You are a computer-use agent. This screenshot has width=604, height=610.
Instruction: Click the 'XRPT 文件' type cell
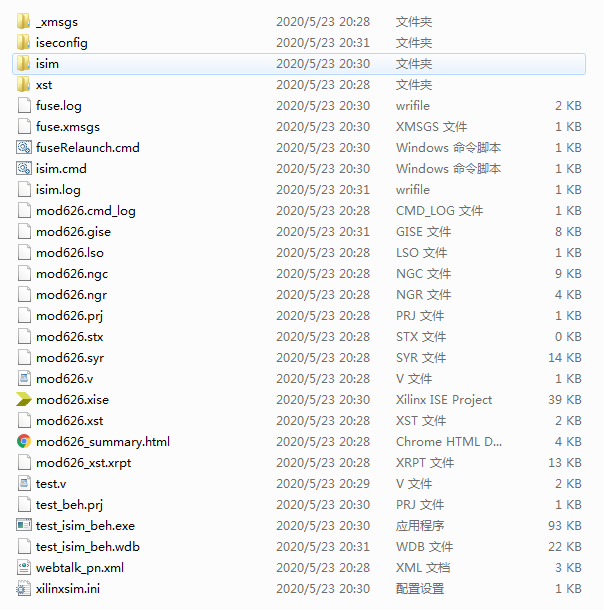click(x=425, y=463)
